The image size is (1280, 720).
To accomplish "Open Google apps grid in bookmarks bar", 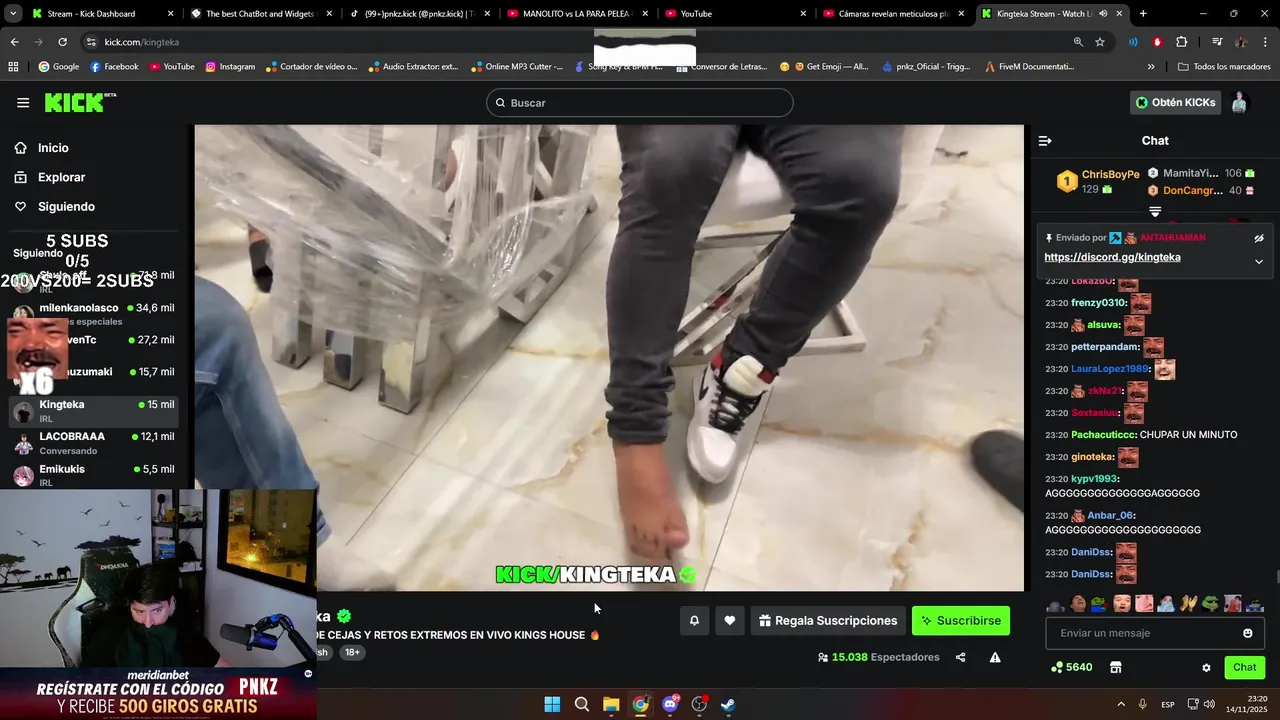I will (x=13, y=67).
